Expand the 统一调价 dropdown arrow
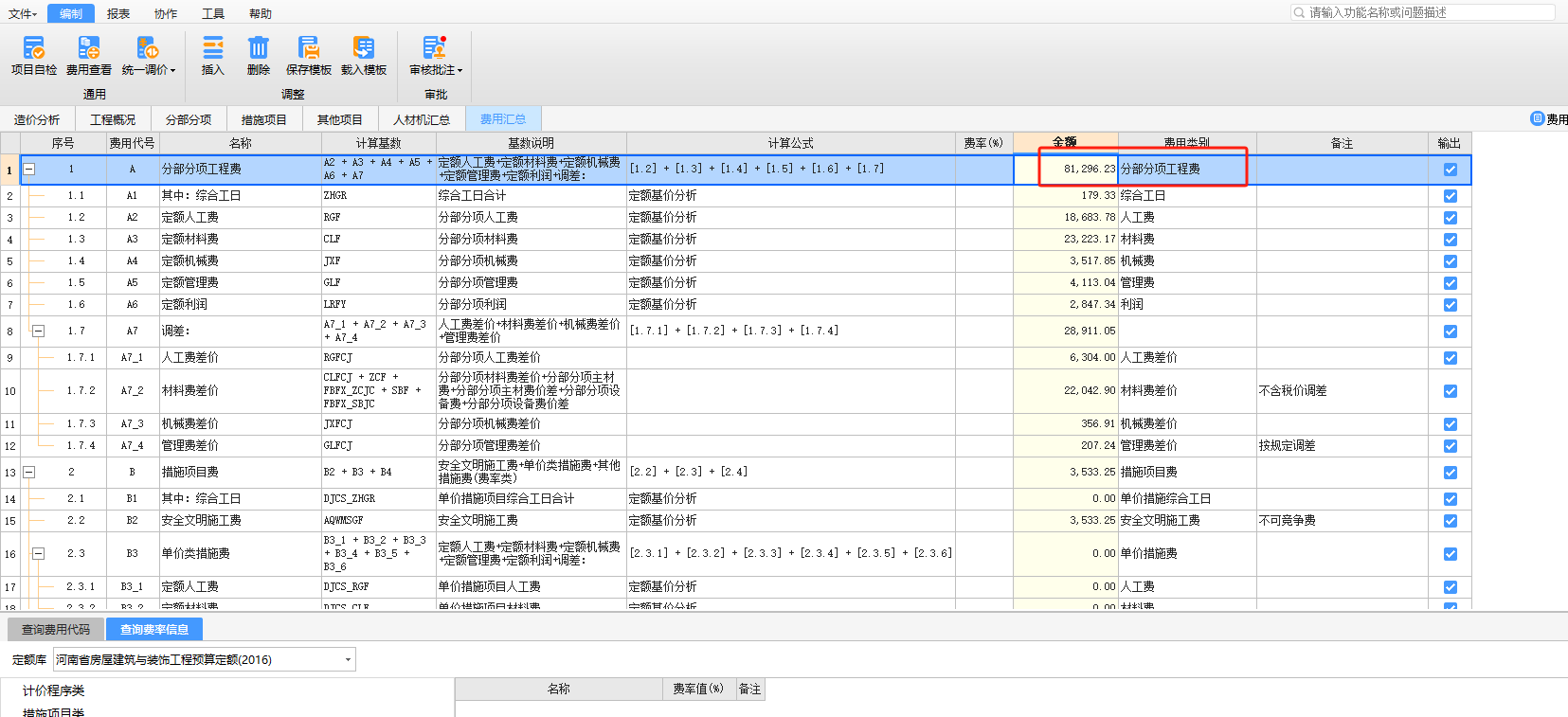1568x717 pixels. pyautogui.click(x=172, y=70)
